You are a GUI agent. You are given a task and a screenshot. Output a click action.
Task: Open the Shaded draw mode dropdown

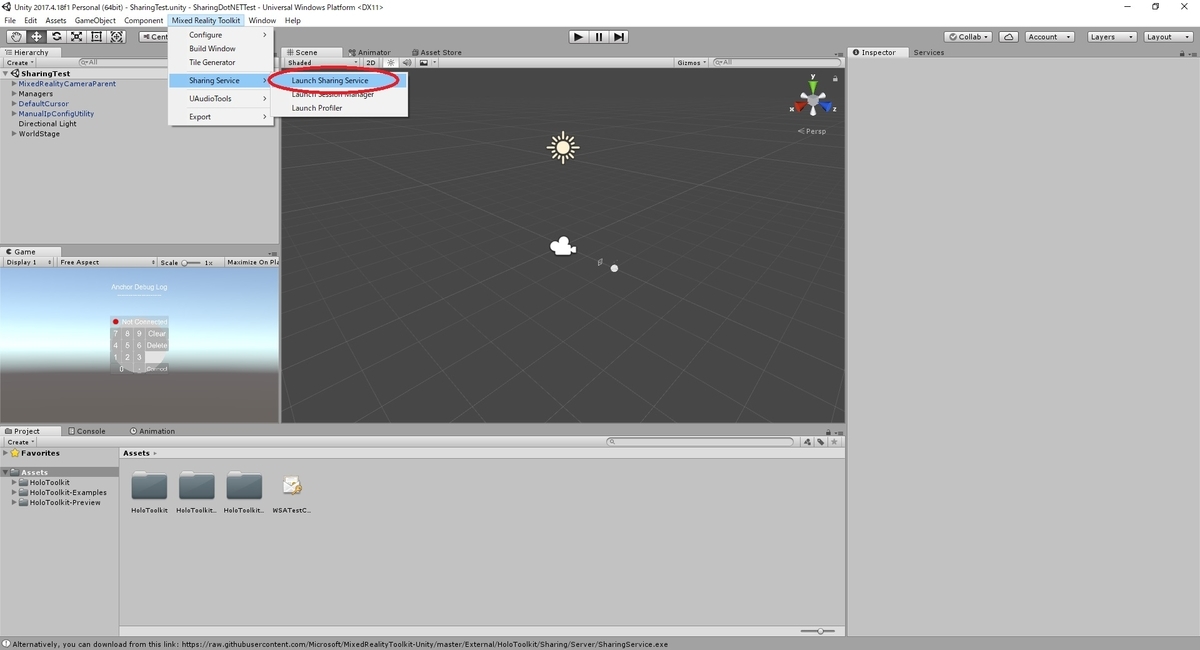point(322,63)
